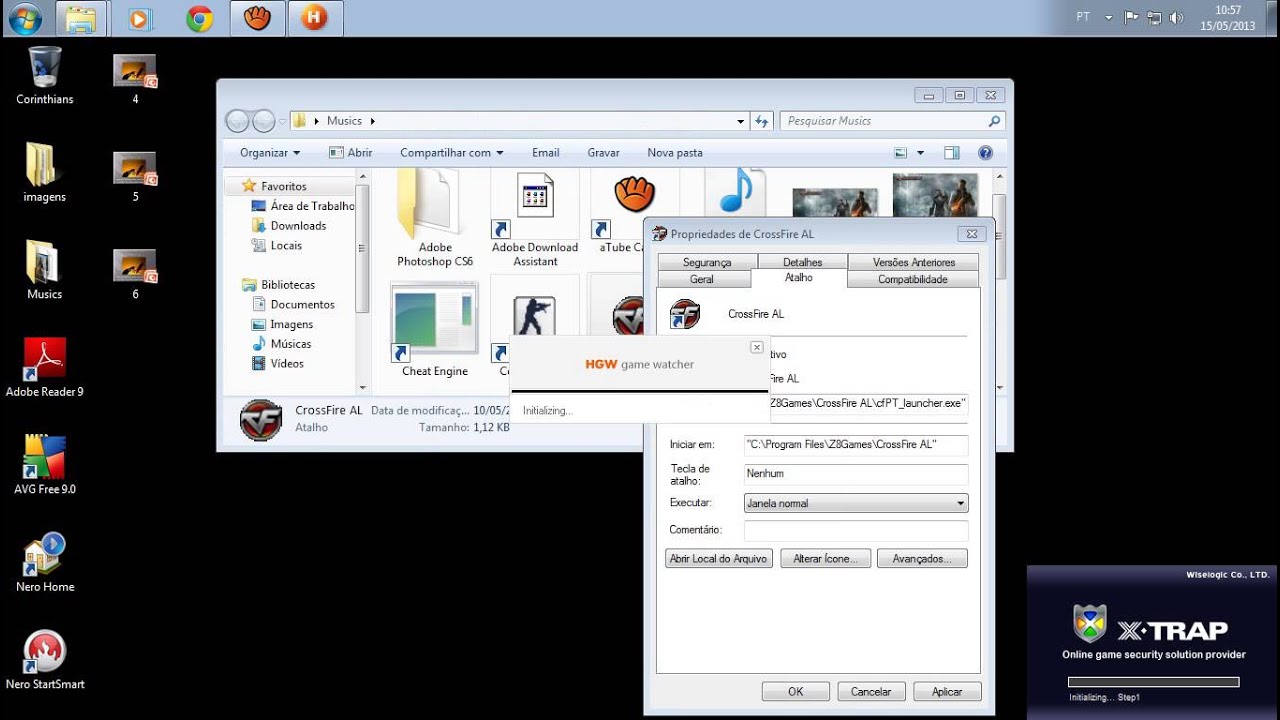Viewport: 1280px width, 720px height.
Task: Toggle the Explorer preview pane button
Action: (x=951, y=153)
